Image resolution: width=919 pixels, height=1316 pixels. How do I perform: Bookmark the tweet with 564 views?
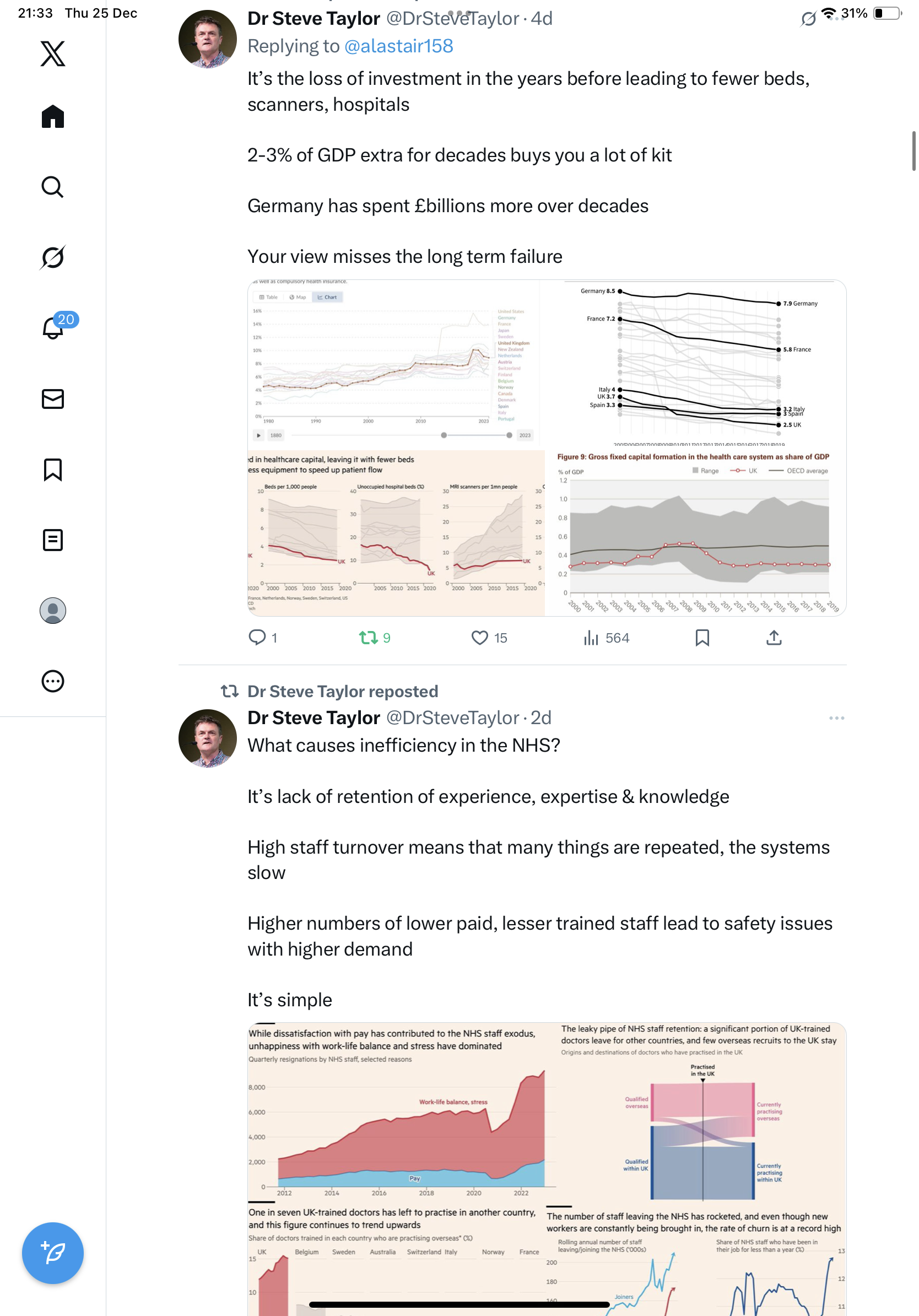pyautogui.click(x=702, y=638)
